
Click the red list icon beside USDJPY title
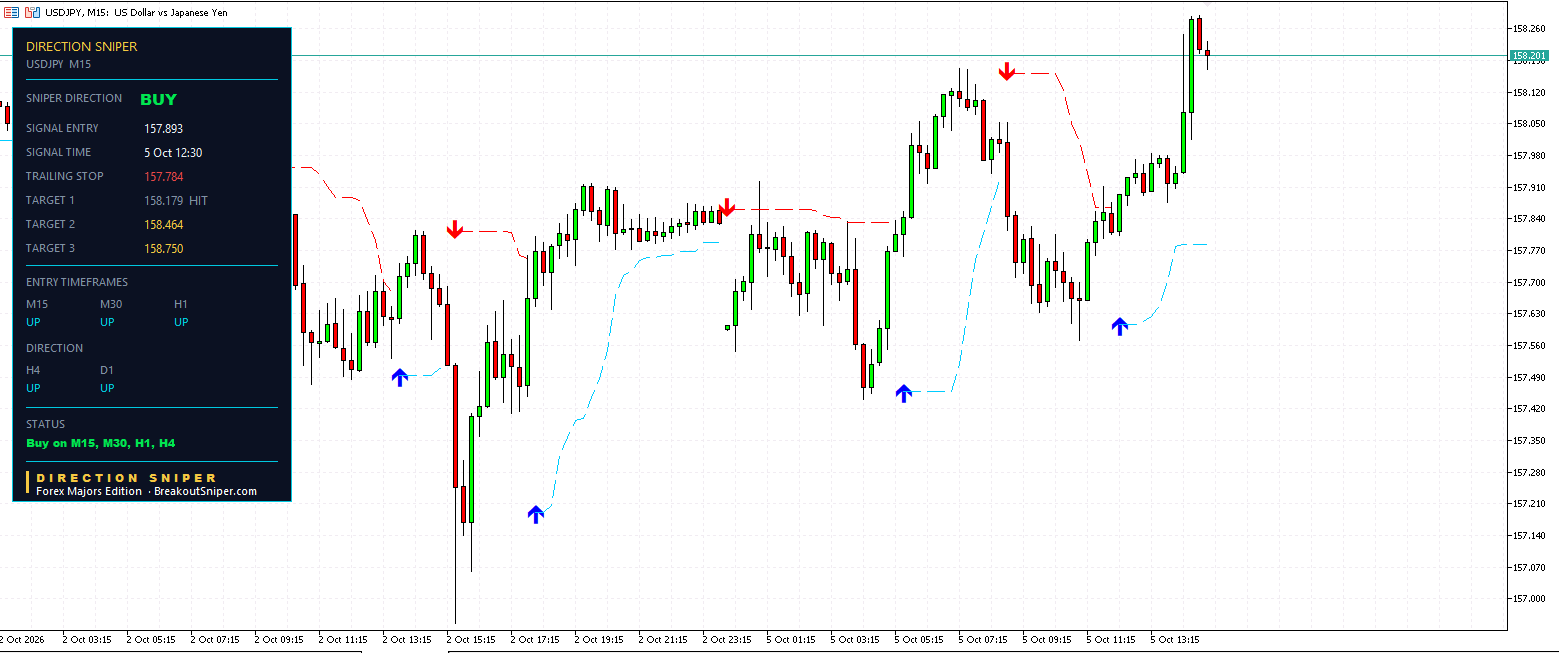click(x=12, y=11)
